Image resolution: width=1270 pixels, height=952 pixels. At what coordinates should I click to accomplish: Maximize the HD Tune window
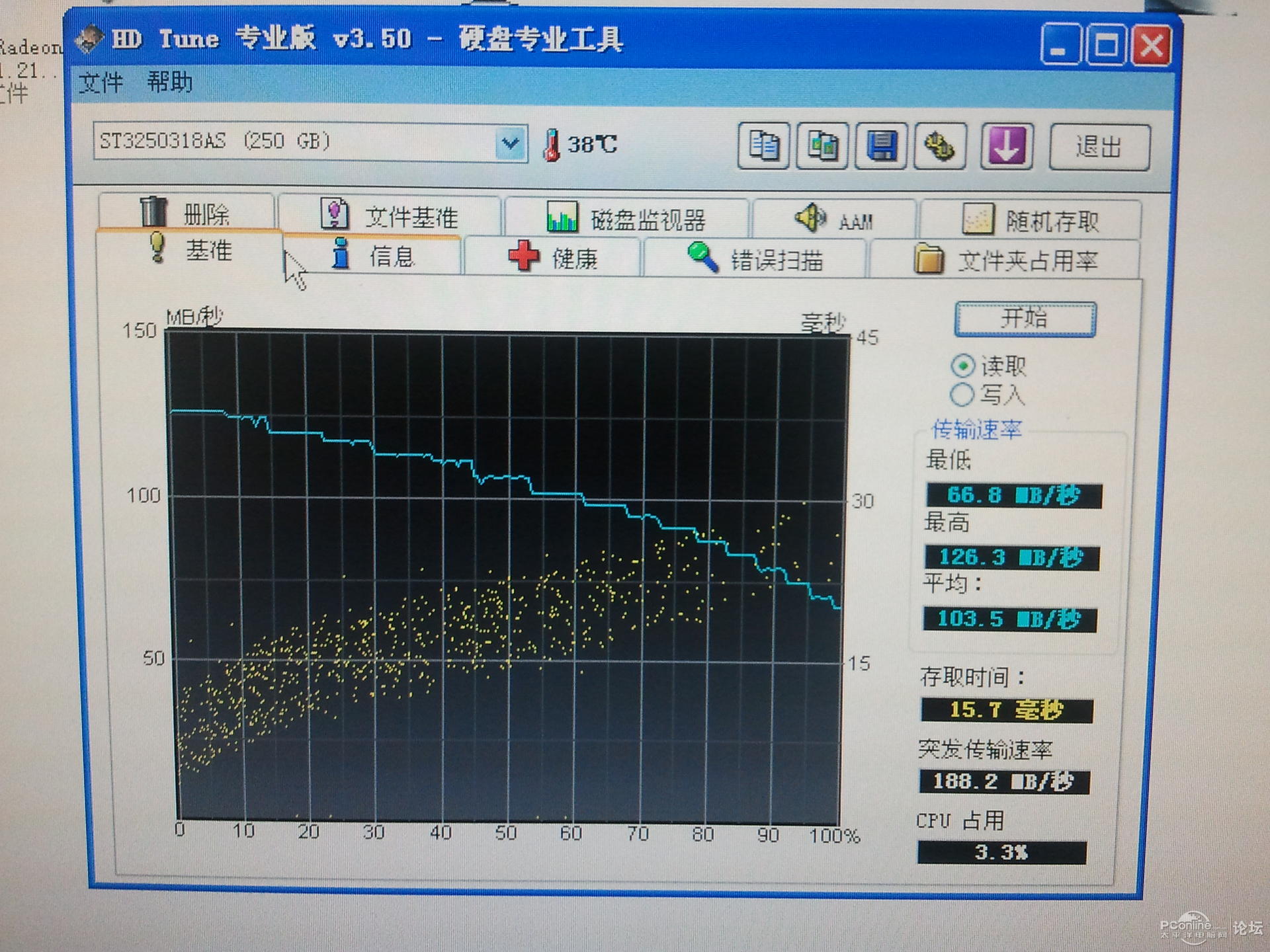1106,45
